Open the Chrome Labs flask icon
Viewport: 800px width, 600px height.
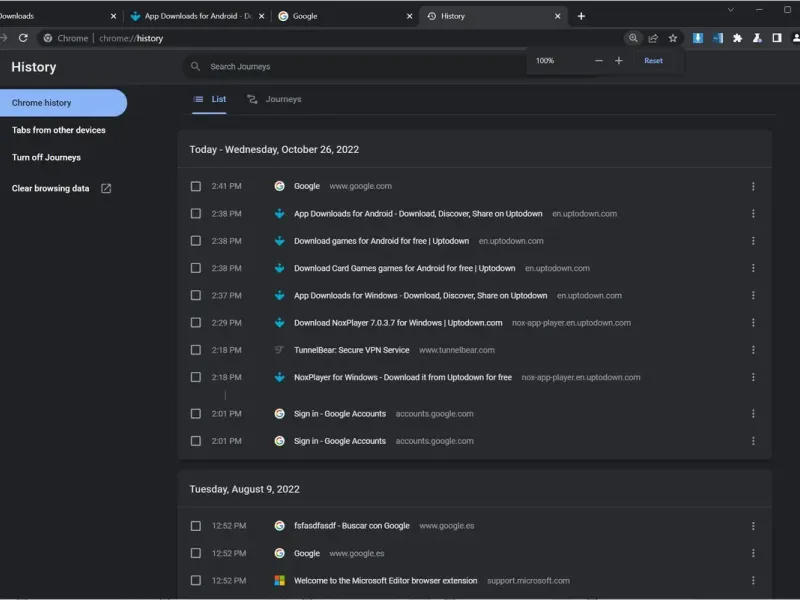click(758, 38)
